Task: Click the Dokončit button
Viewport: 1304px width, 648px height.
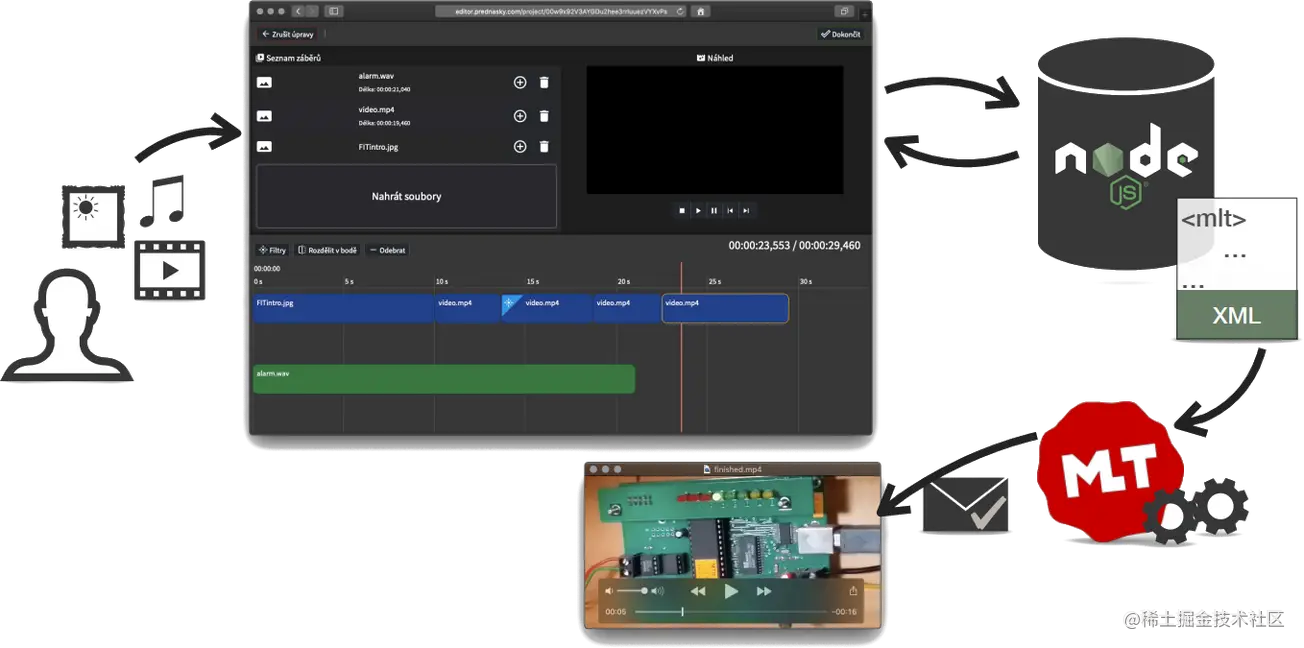Action: point(840,34)
